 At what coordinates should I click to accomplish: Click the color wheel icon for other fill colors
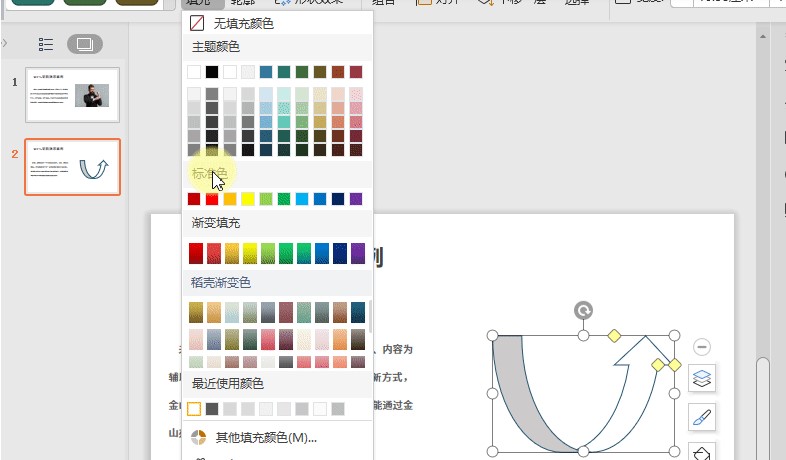(x=197, y=437)
